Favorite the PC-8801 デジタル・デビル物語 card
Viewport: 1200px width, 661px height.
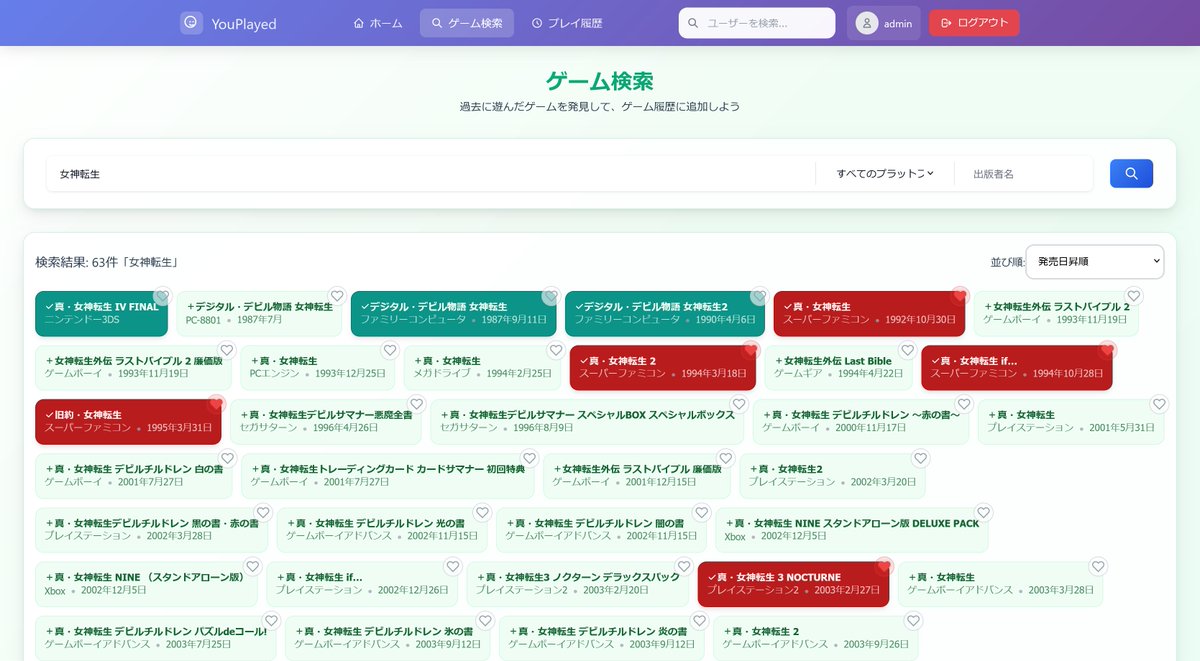(x=337, y=296)
